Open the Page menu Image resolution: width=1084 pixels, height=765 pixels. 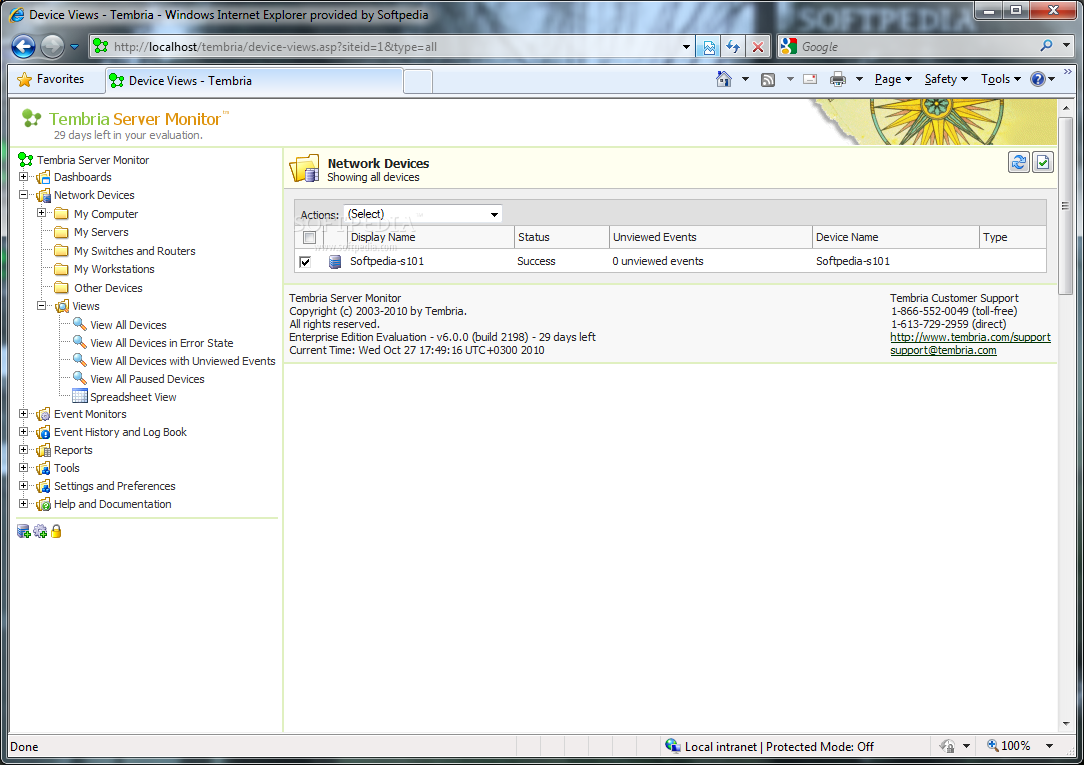click(893, 79)
